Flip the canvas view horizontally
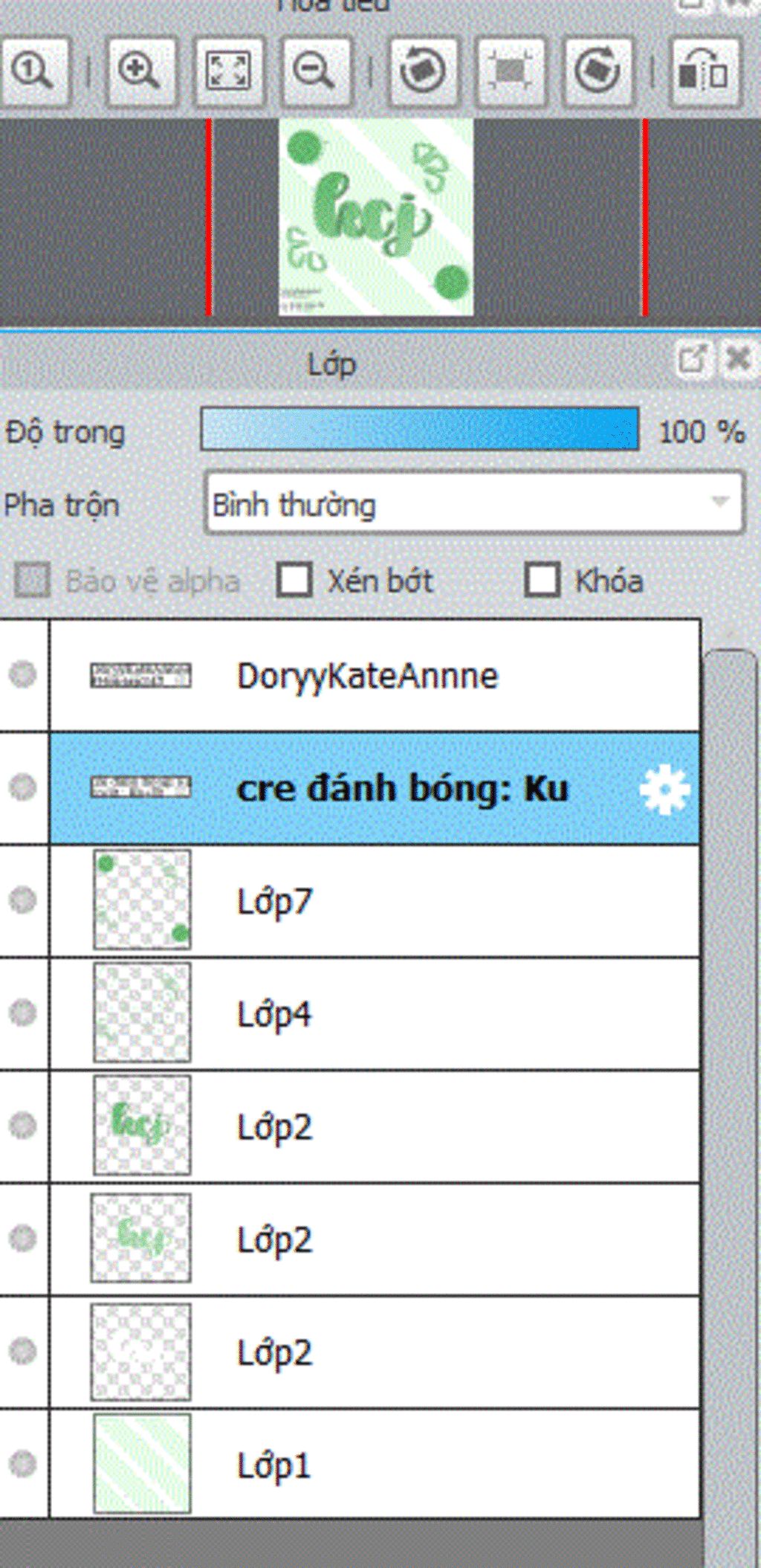The image size is (761, 1568). [705, 71]
